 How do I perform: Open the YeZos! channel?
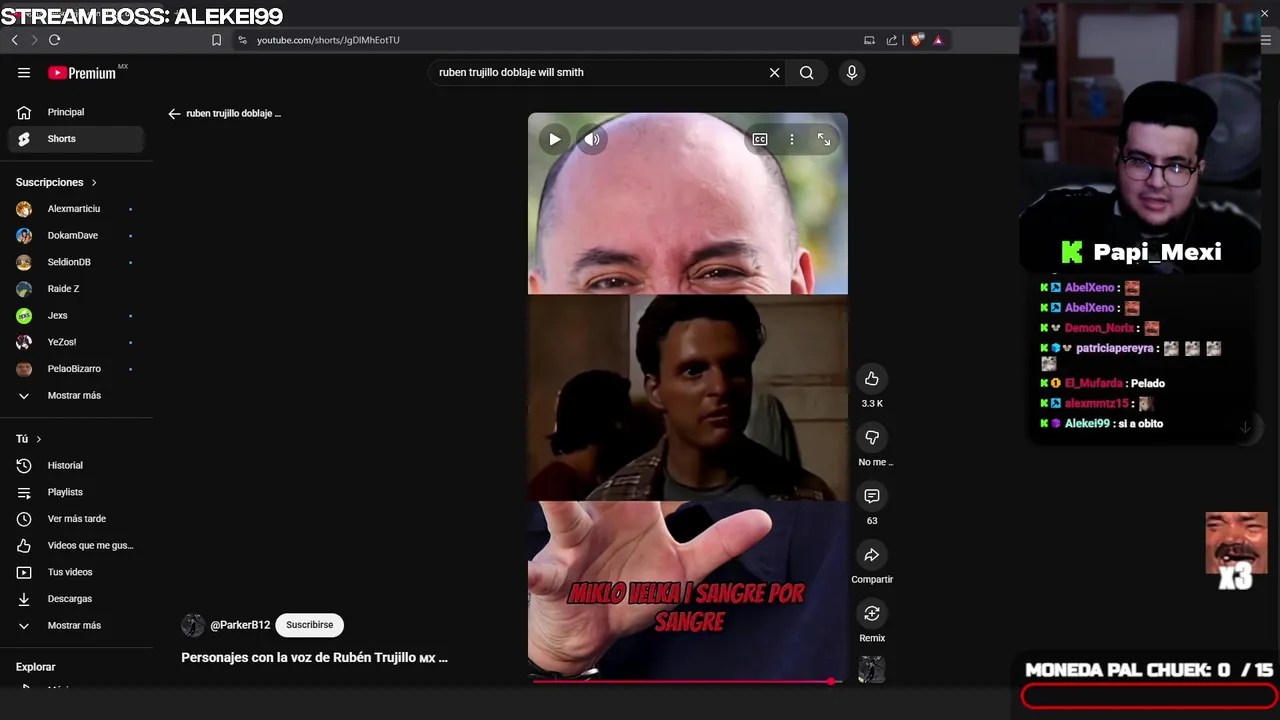[x=76, y=342]
